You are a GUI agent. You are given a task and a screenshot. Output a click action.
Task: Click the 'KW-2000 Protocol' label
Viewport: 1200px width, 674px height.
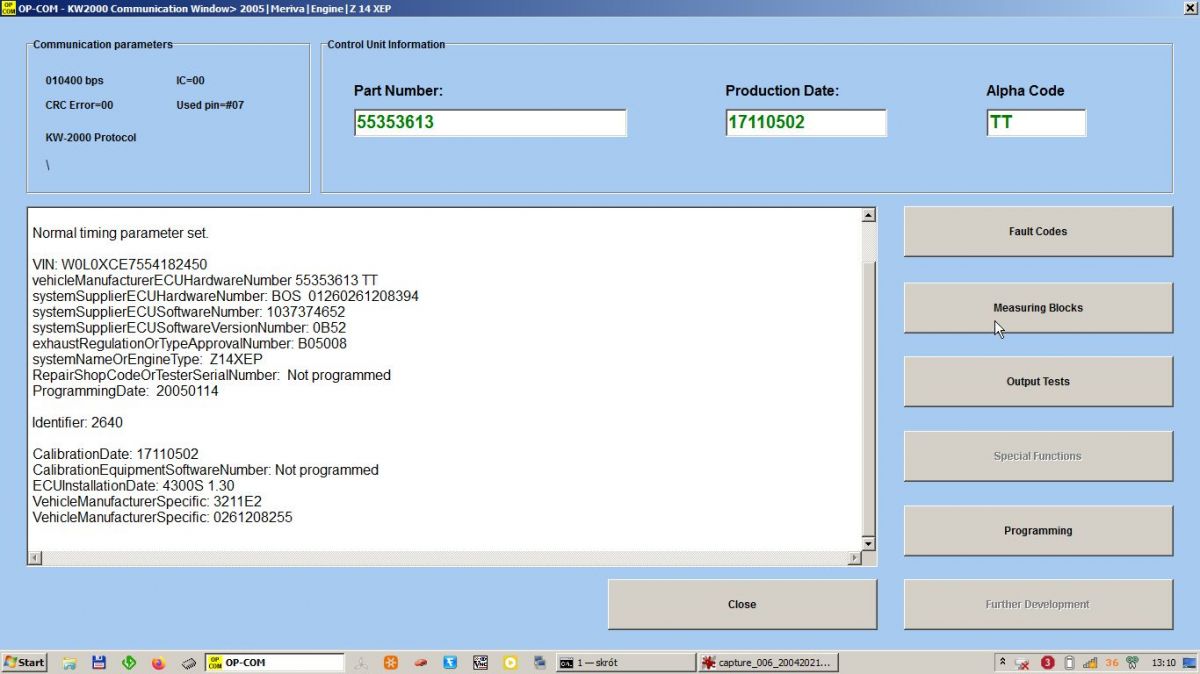[91, 137]
